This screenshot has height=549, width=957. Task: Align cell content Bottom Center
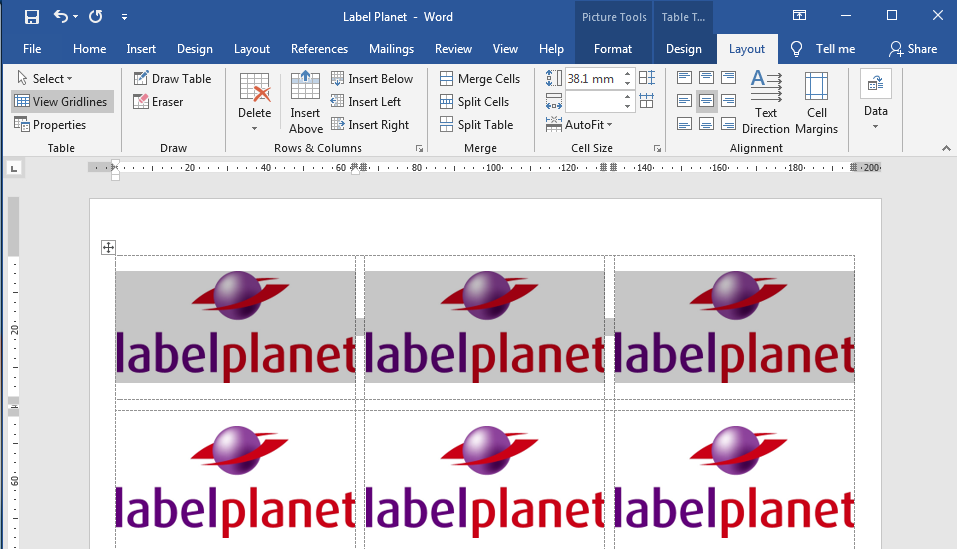[x=706, y=124]
